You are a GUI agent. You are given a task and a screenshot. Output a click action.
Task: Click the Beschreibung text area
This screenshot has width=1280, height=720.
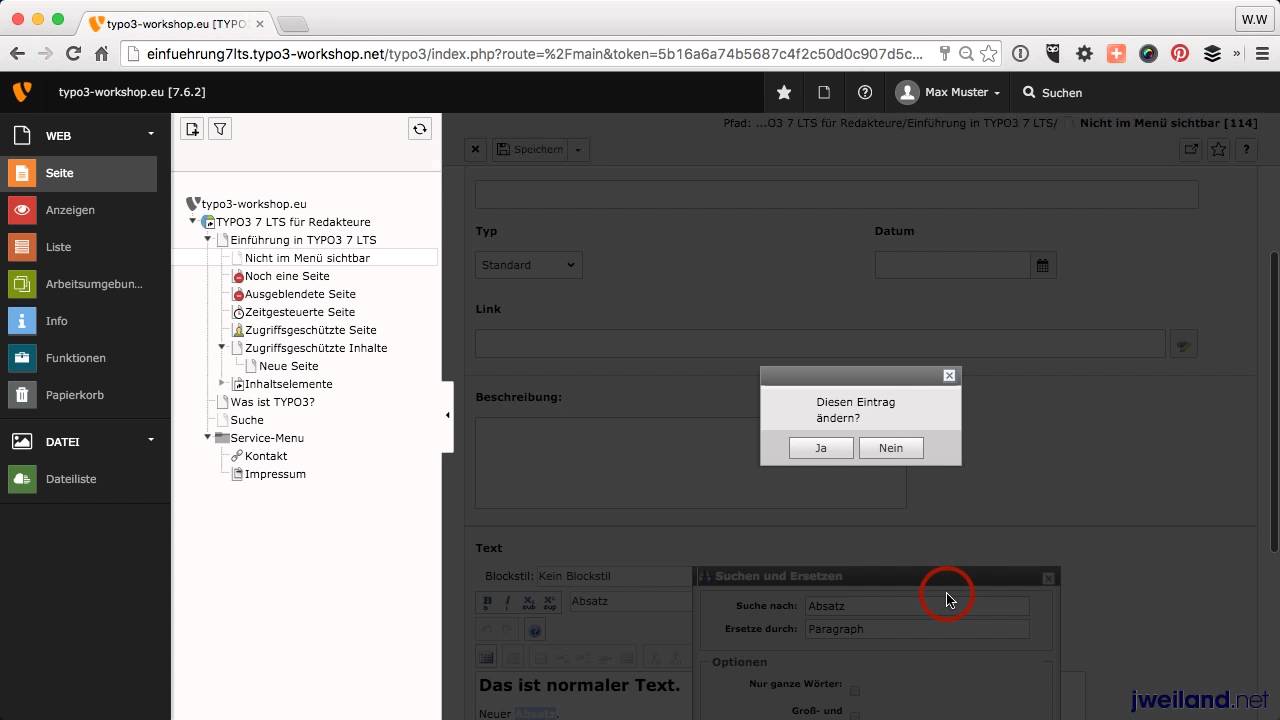690,462
